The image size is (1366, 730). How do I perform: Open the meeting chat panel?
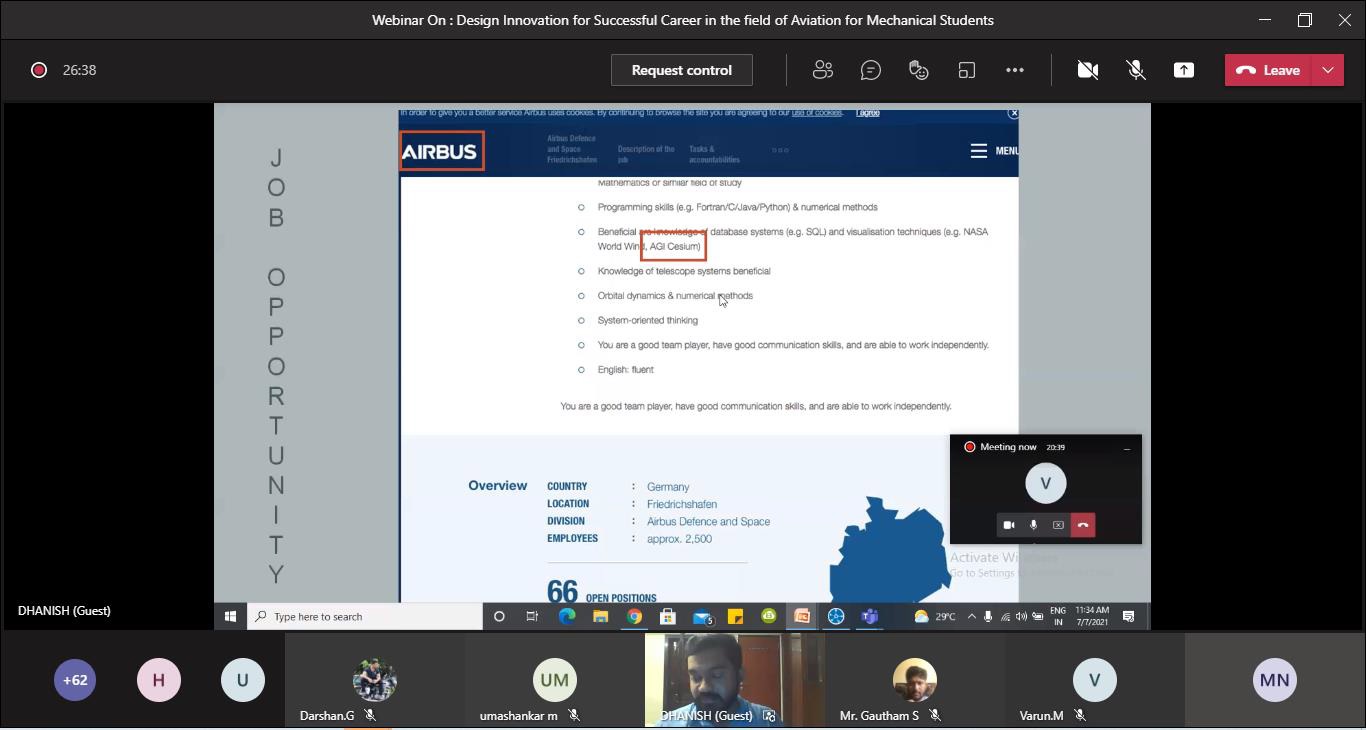point(871,70)
